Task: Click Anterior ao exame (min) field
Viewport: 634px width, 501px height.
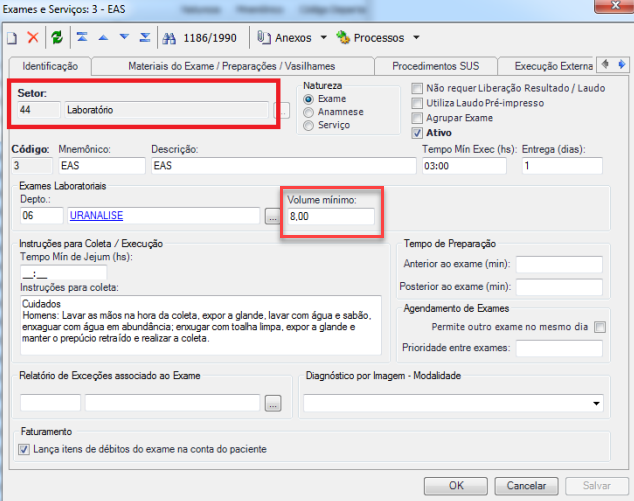Action: pyautogui.click(x=559, y=264)
